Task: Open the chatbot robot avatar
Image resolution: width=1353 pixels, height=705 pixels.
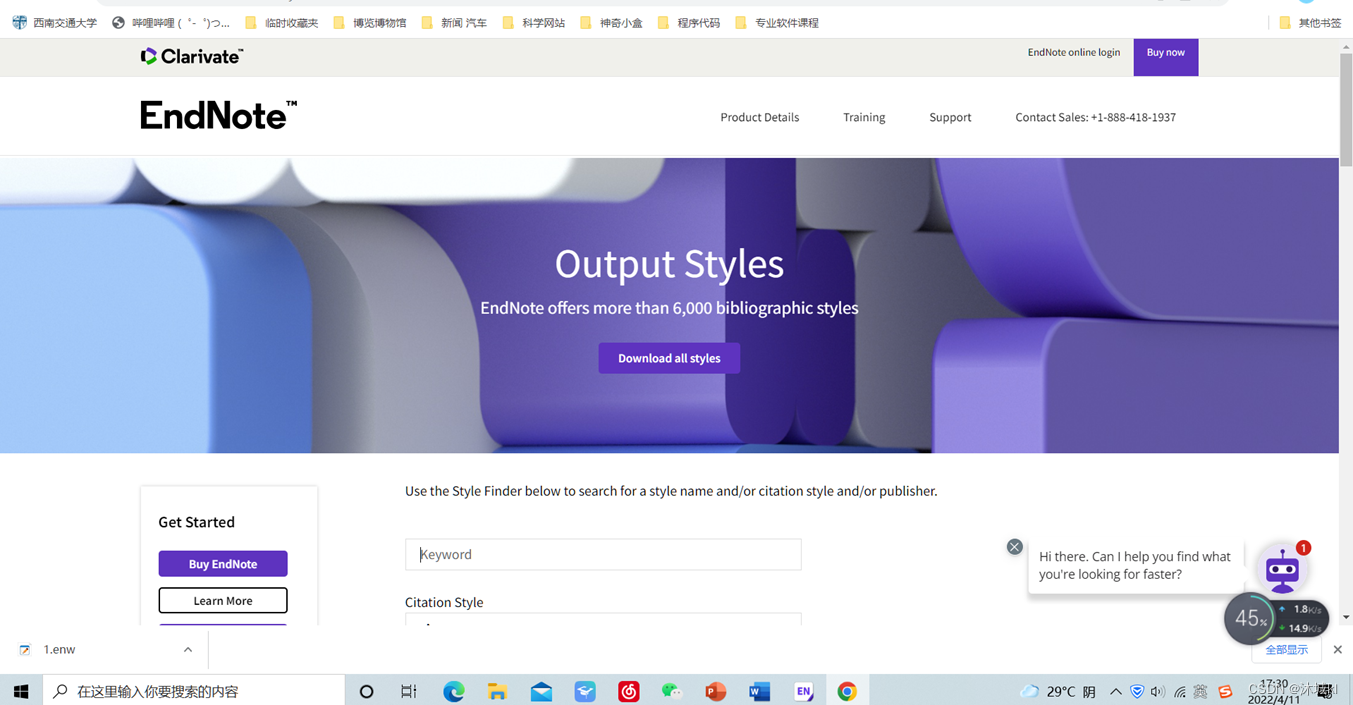Action: click(1282, 570)
